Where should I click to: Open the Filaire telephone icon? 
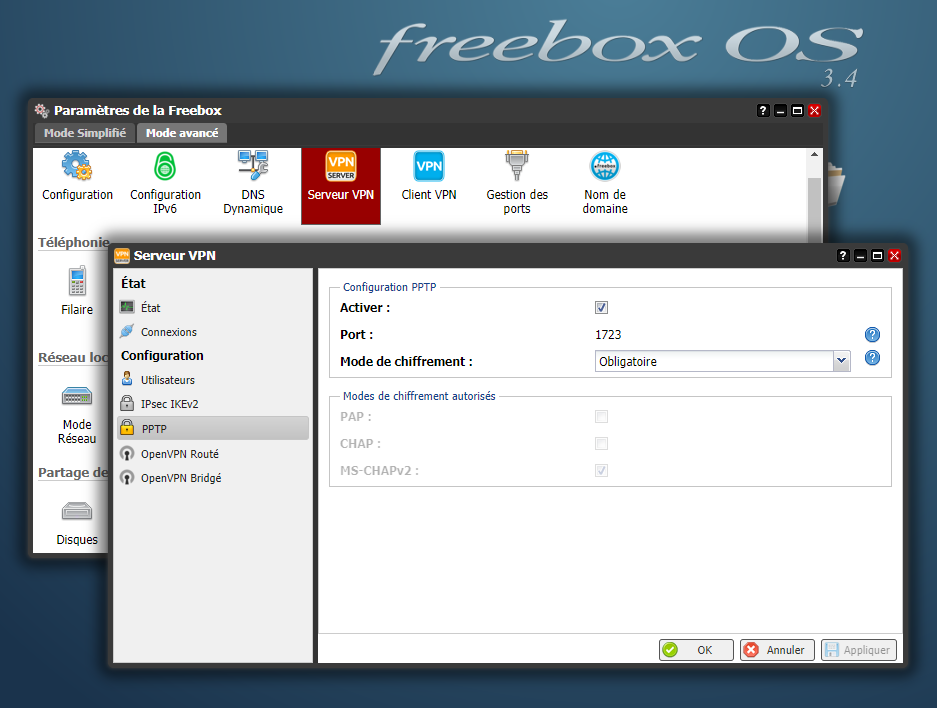(77, 281)
